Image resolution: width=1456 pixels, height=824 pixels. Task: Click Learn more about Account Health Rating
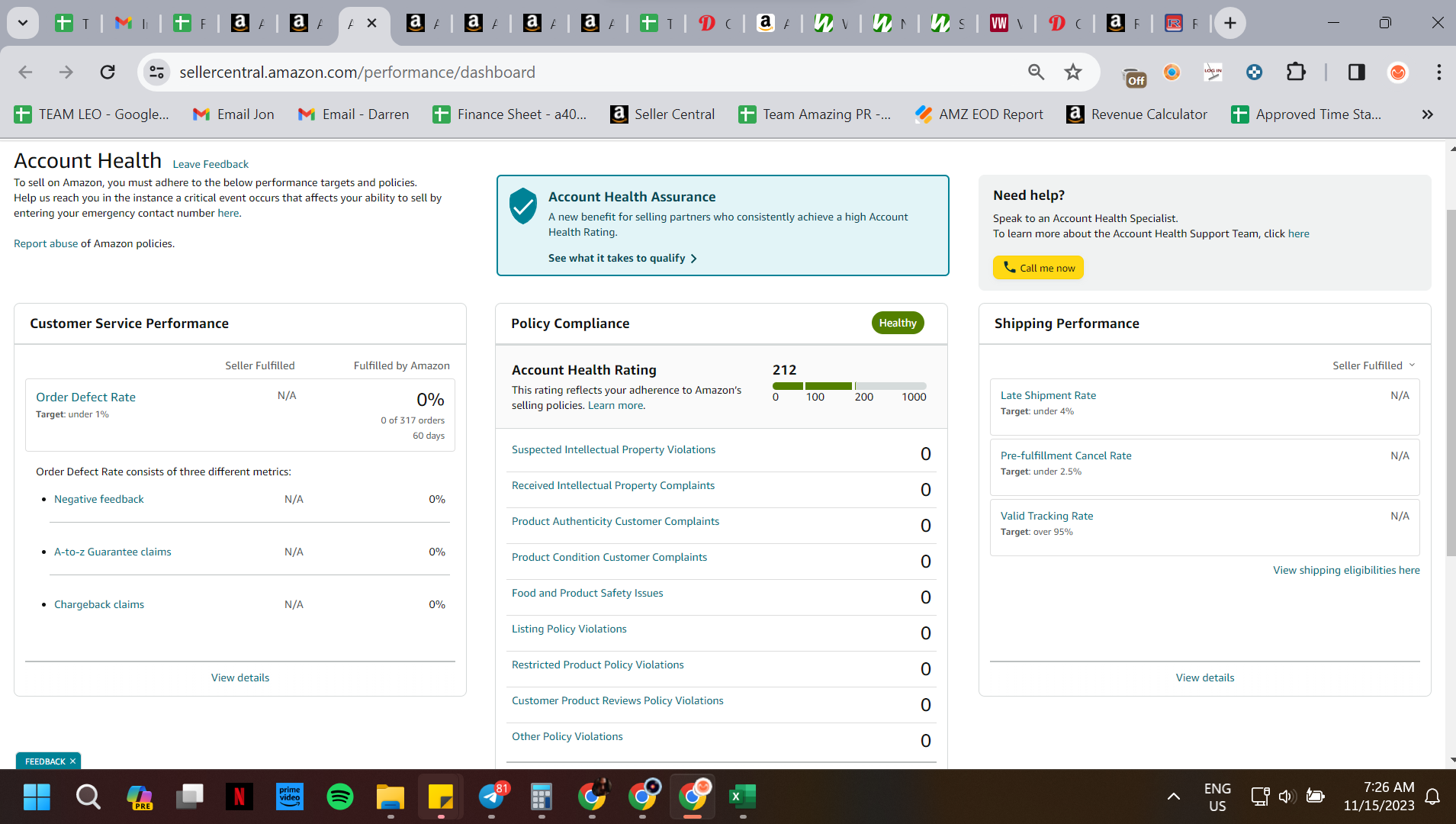(x=616, y=405)
